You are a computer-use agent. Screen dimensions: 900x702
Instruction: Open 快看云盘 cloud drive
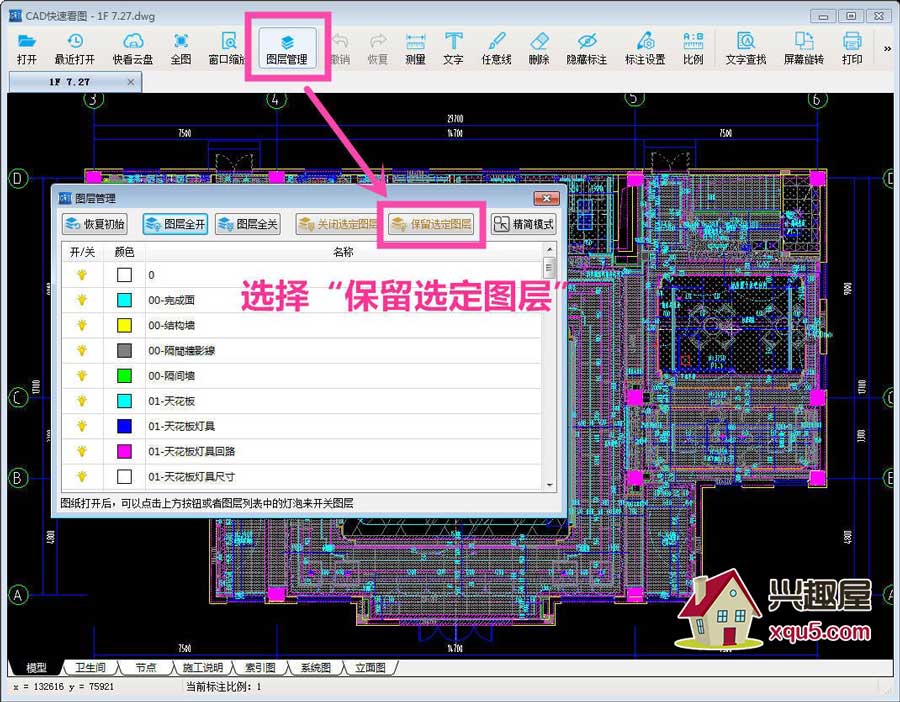(133, 48)
